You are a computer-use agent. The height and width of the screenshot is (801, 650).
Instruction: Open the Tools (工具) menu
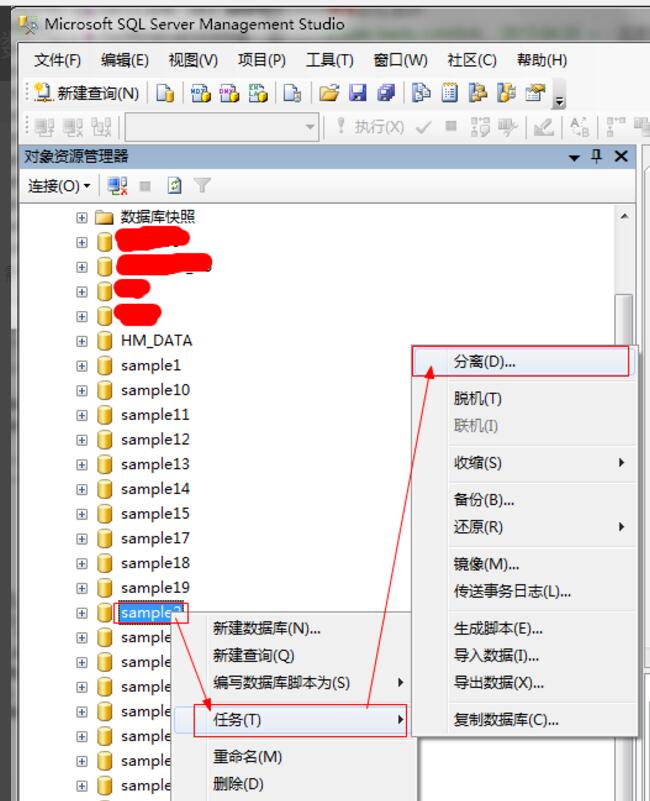[x=330, y=60]
